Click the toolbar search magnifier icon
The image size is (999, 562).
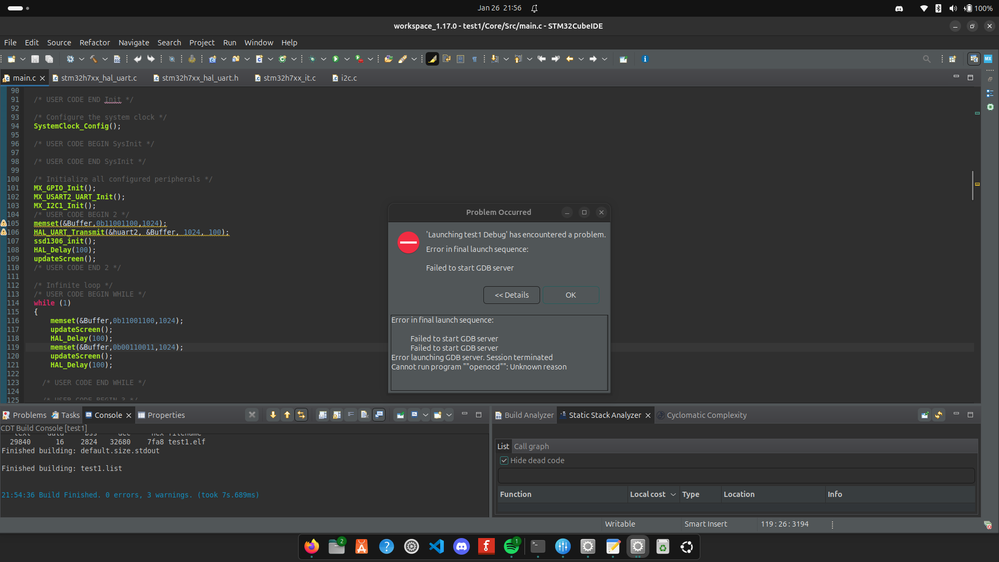926,59
